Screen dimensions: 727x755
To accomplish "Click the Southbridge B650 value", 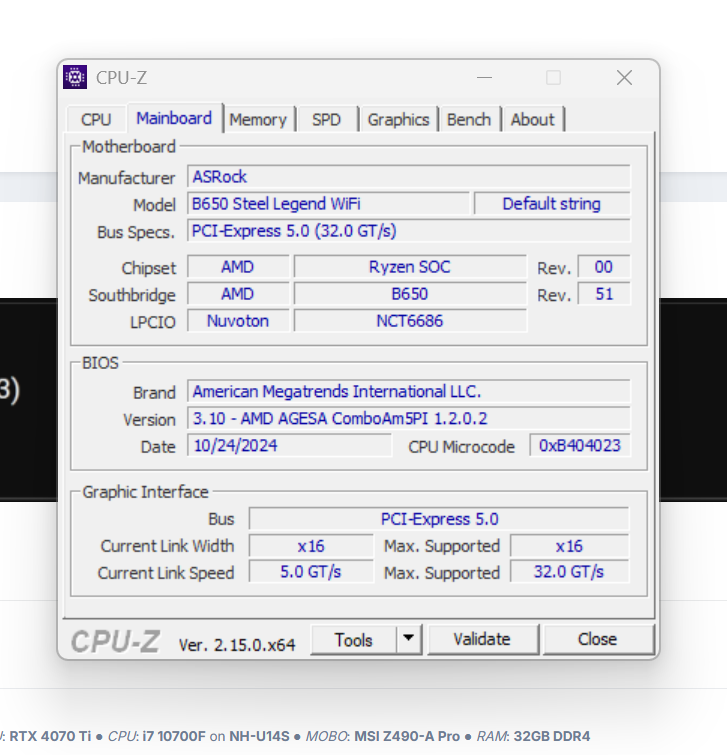I will coord(410,294).
